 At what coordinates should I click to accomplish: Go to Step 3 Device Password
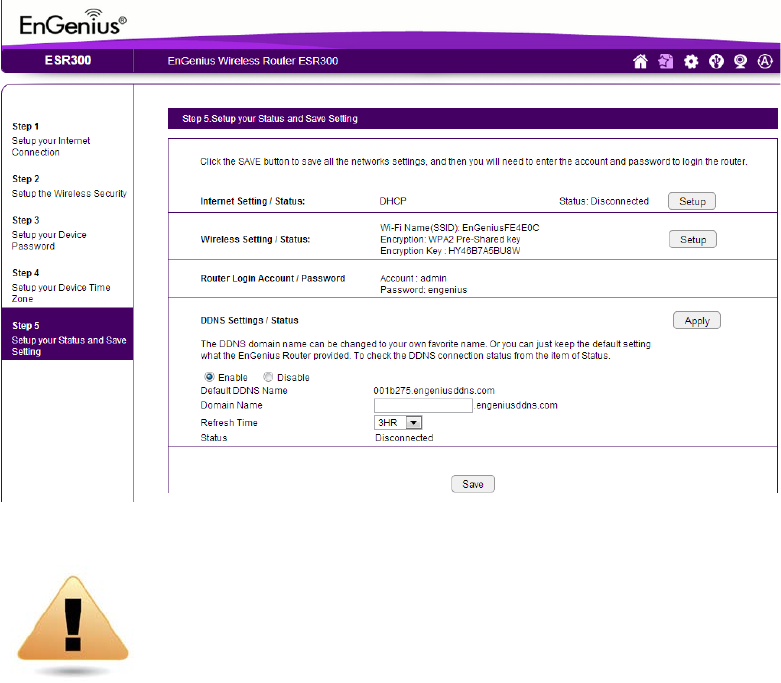coord(49,233)
